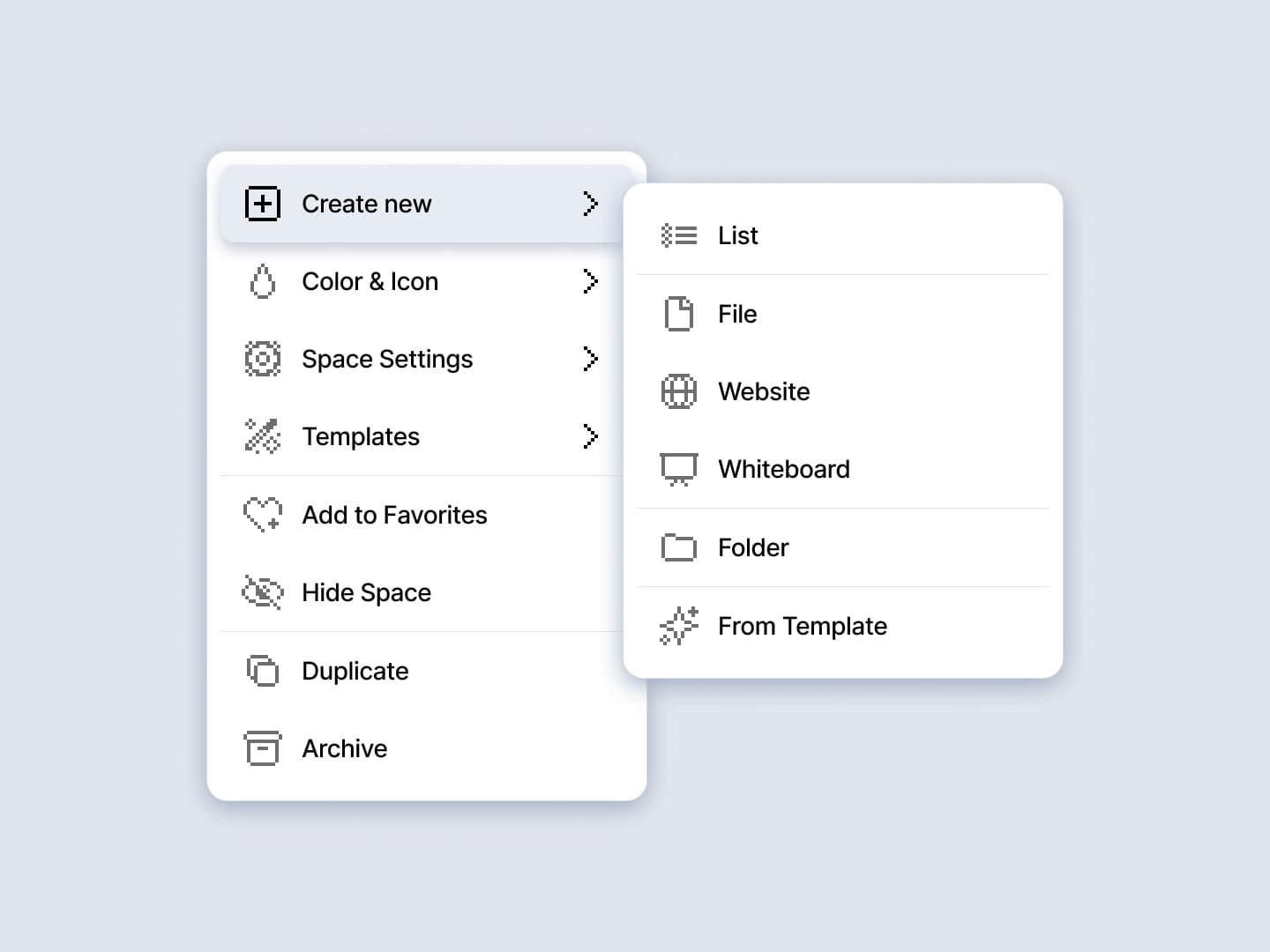
Task: Click the Duplicate stacked squares icon
Action: [x=262, y=671]
